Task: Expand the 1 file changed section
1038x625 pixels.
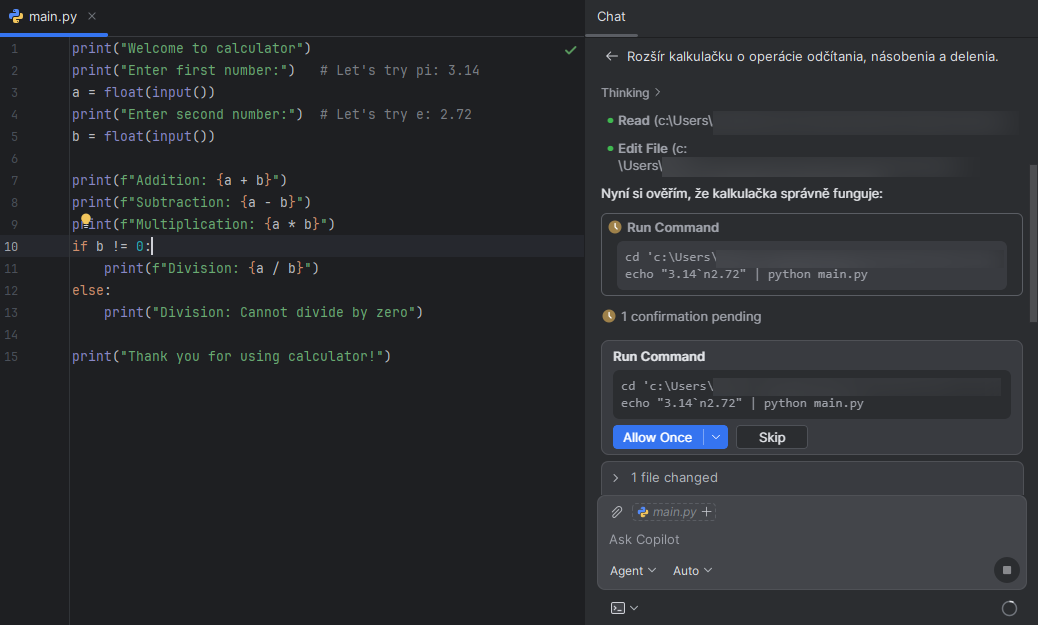Action: click(x=673, y=477)
